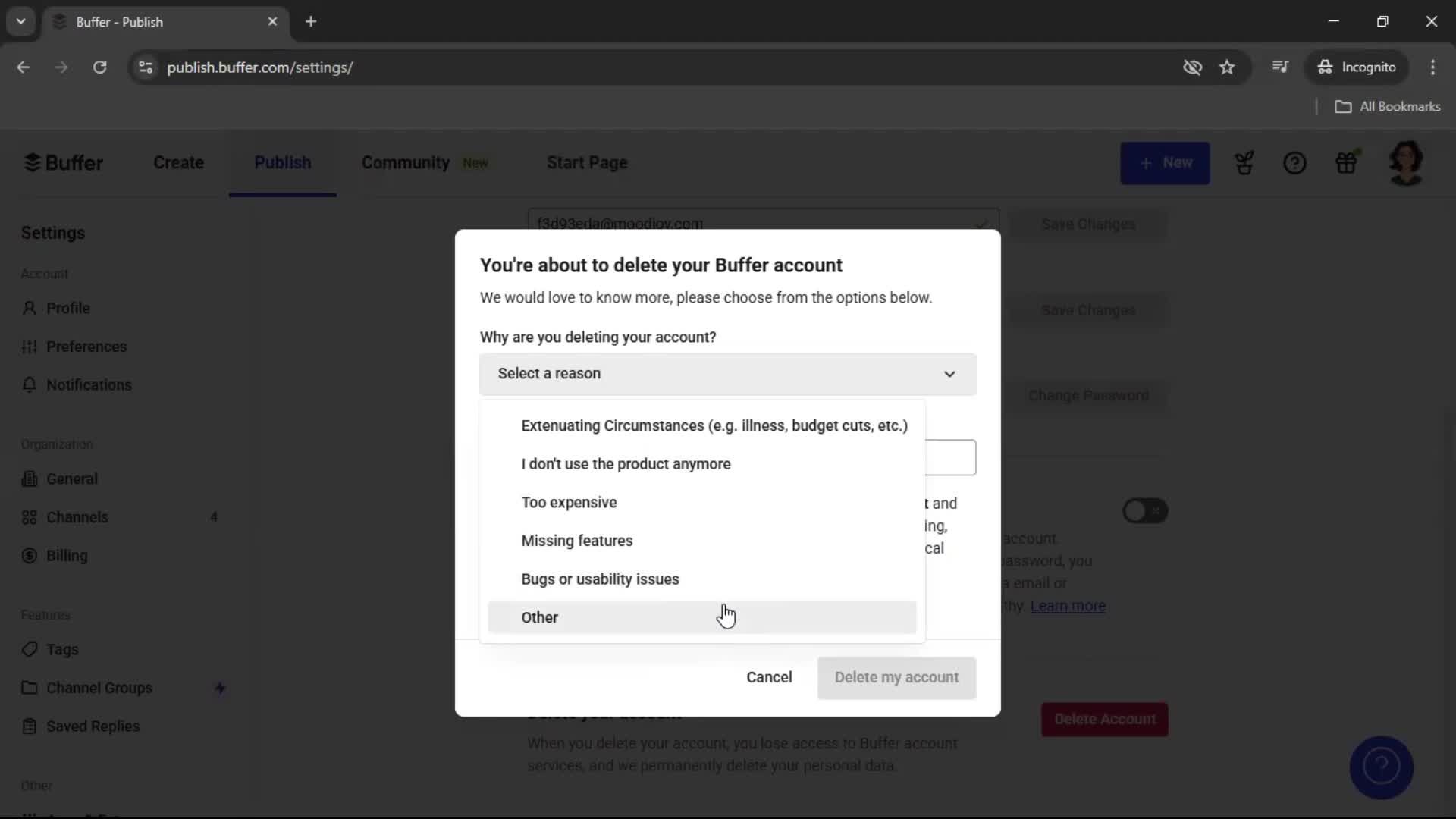The height and width of the screenshot is (819, 1456).
Task: Click the sprout plant icon in header
Action: 1244,163
